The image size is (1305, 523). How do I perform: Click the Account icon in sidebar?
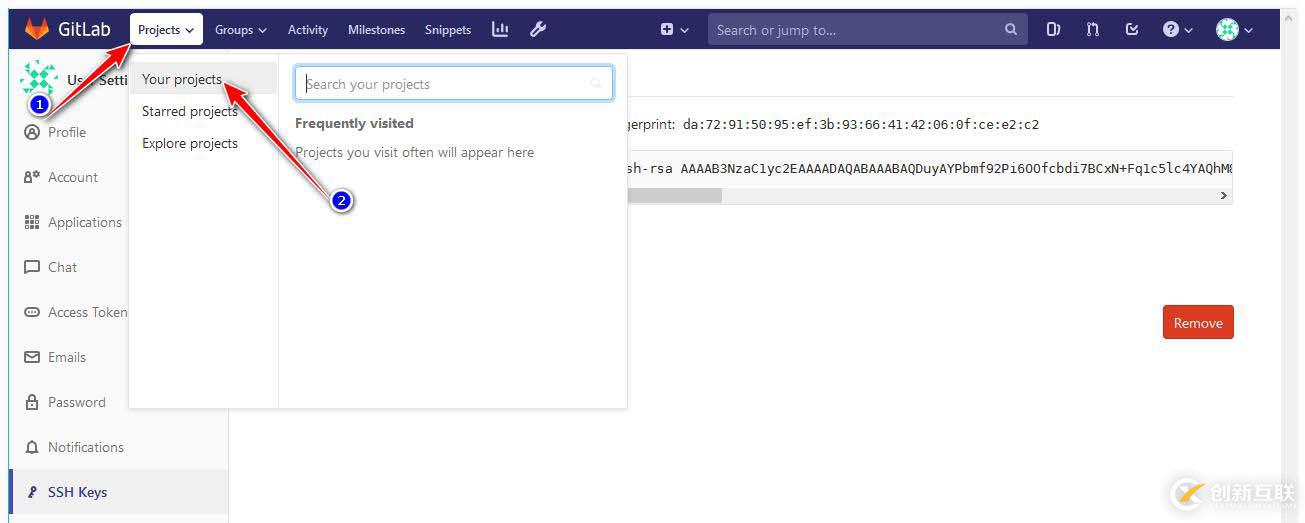point(32,177)
